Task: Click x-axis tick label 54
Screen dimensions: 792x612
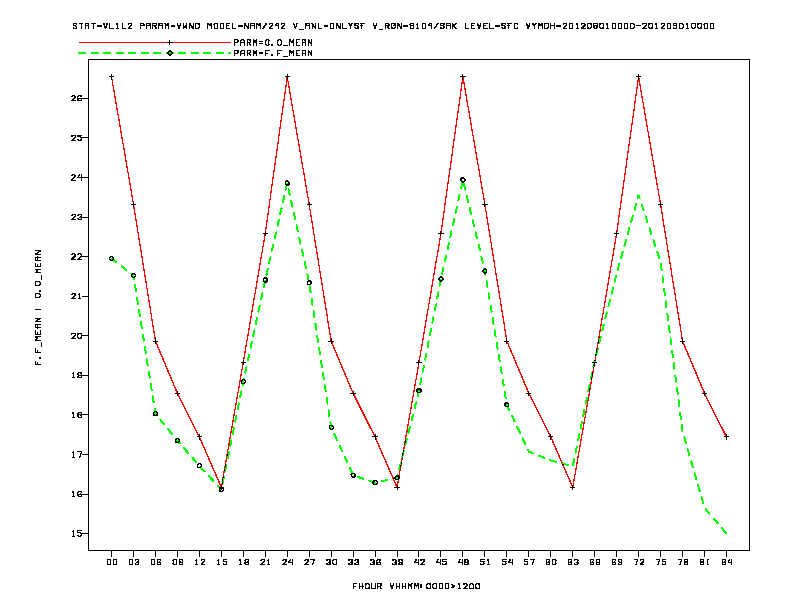Action: point(507,562)
